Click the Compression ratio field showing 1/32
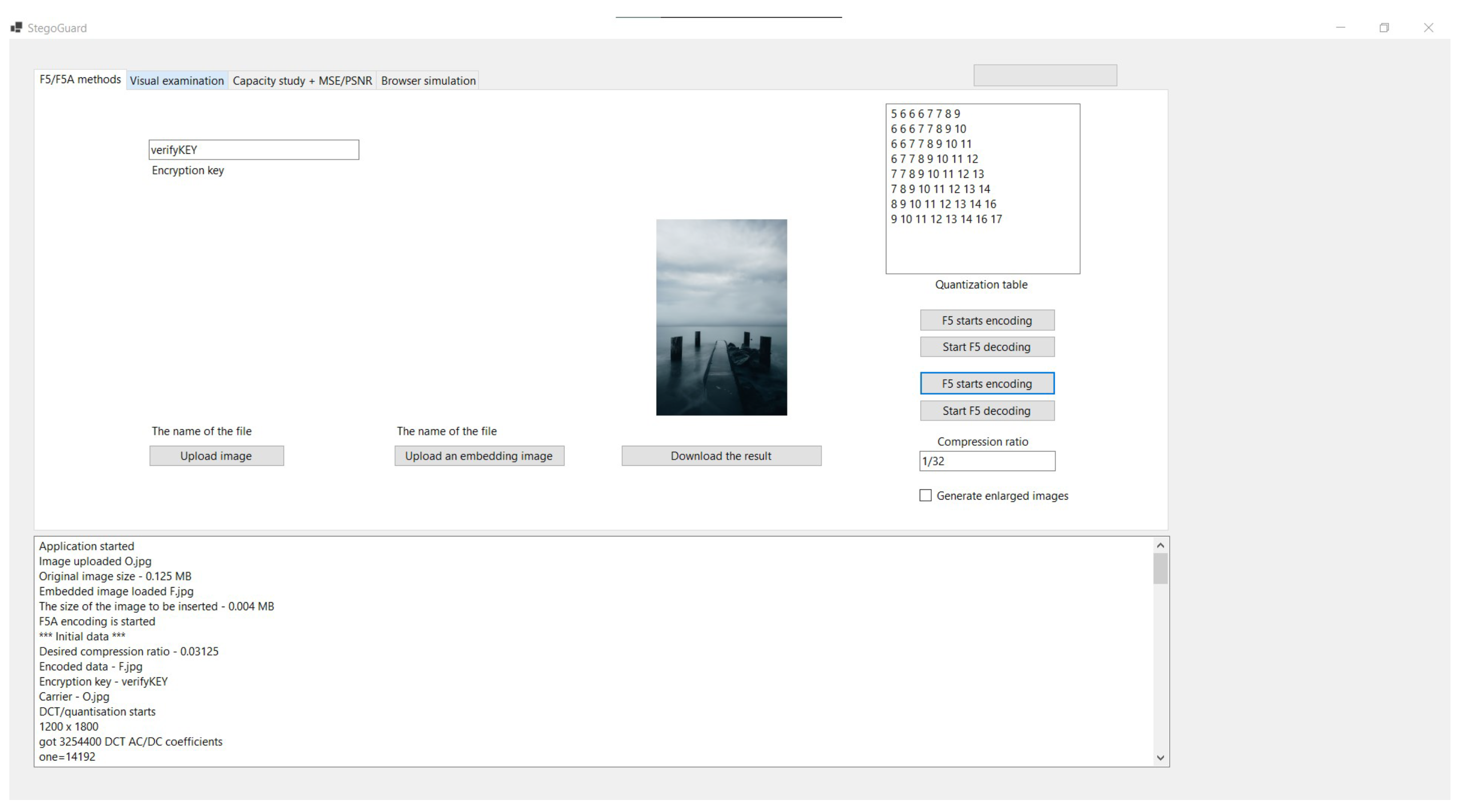This screenshot has width=1462, height=812. (x=987, y=461)
